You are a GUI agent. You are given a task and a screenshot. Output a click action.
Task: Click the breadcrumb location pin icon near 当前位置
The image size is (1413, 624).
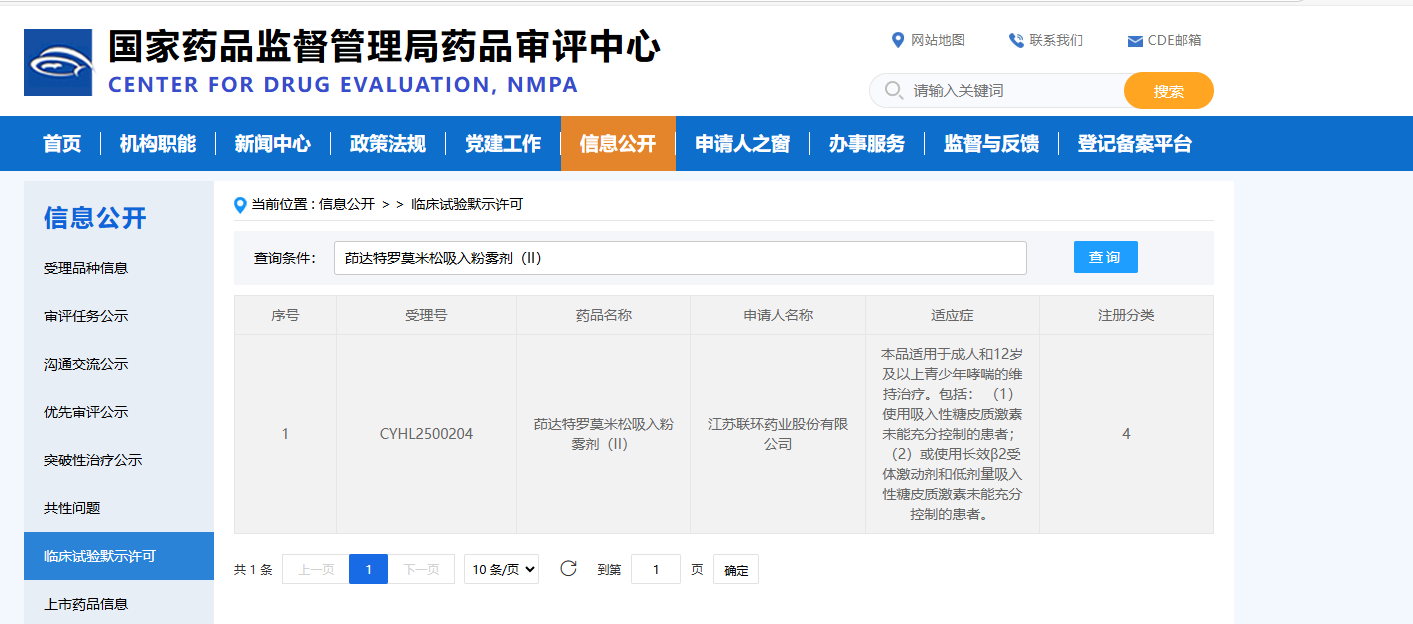(238, 205)
